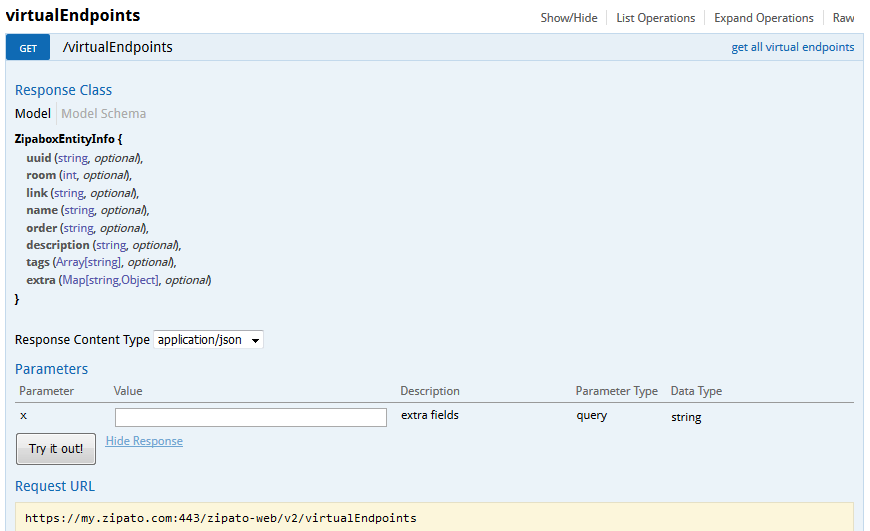Click the 'tags' Array[string] field line
The image size is (870, 531).
coord(102,262)
